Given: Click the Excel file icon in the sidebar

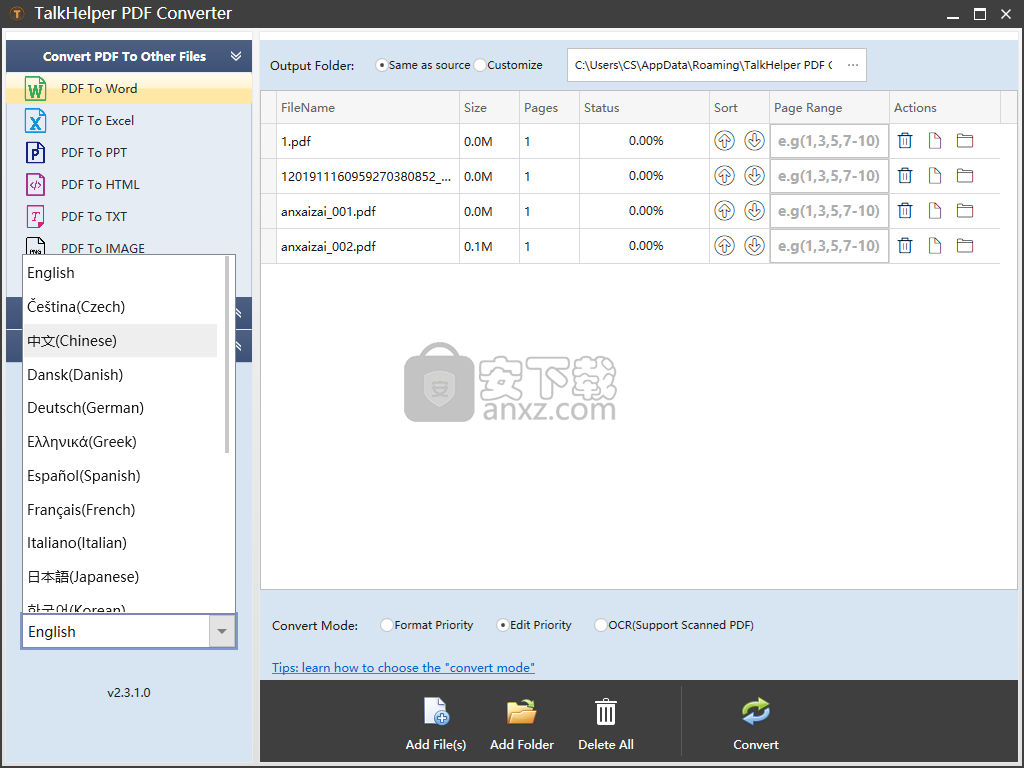Looking at the screenshot, I should coord(35,120).
